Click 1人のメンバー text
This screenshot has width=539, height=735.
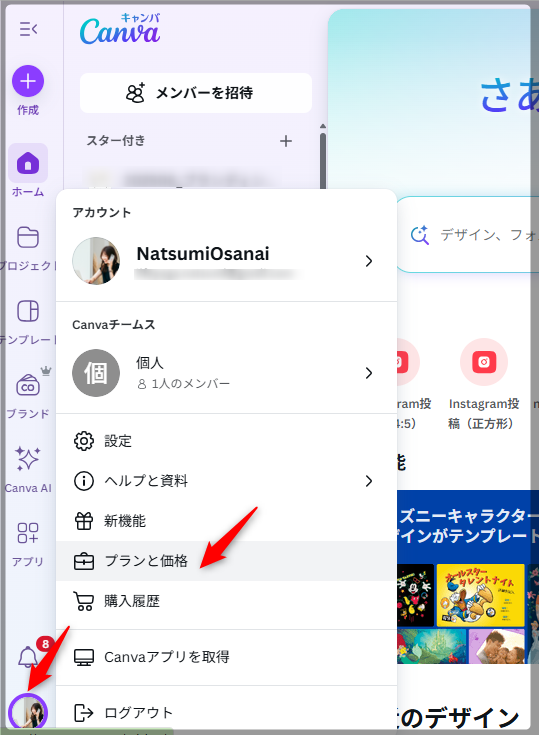click(x=191, y=383)
